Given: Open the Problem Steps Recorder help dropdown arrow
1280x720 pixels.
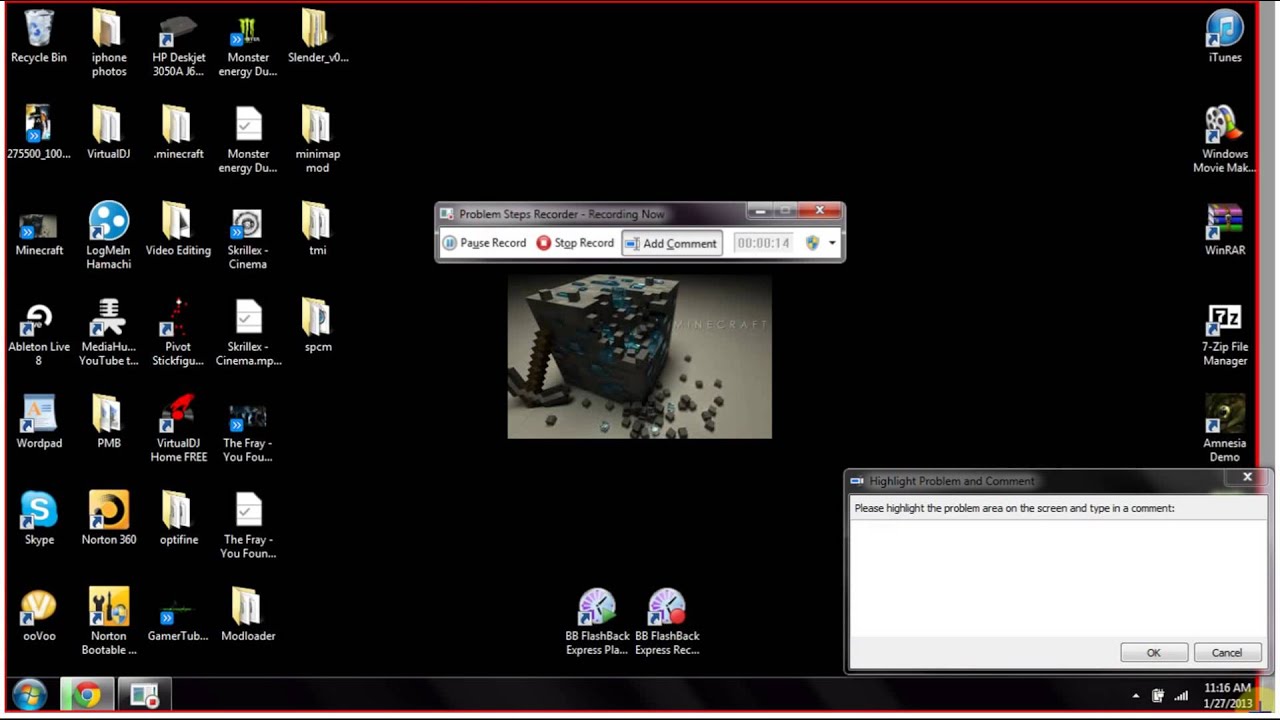Looking at the screenshot, I should [x=832, y=243].
